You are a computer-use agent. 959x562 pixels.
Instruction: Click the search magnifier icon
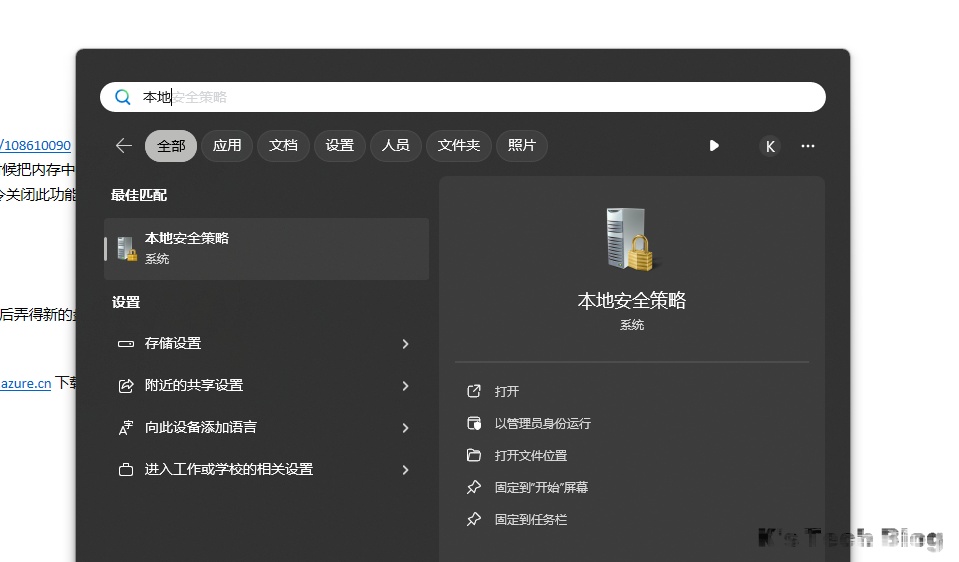(123, 97)
